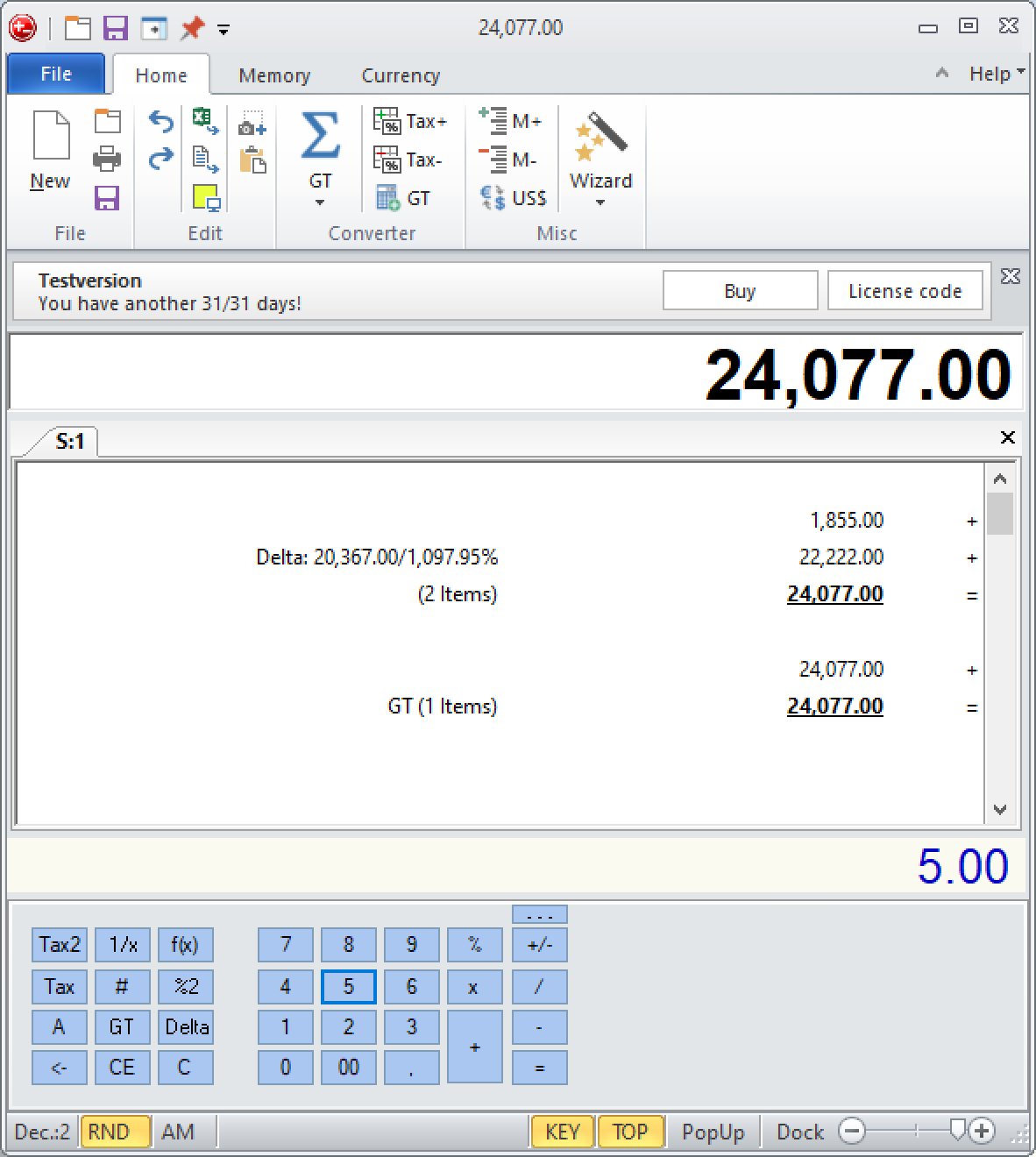The height and width of the screenshot is (1157, 1036).
Task: Click the Dec.:2 decimal places indicator
Action: [42, 1132]
